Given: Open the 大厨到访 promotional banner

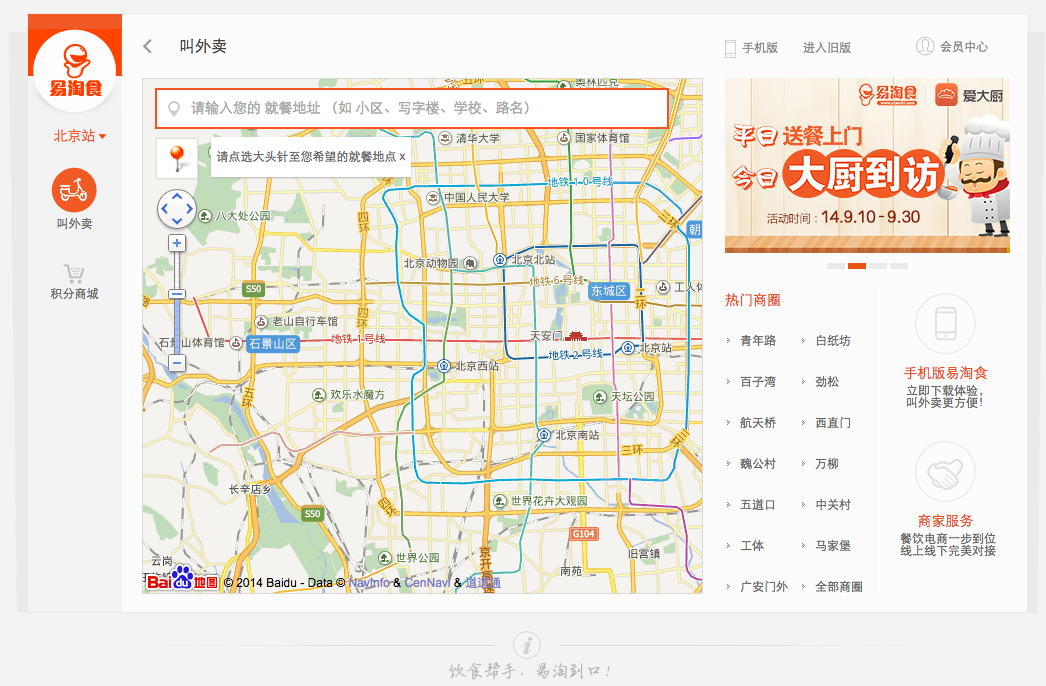Looking at the screenshot, I should point(867,165).
